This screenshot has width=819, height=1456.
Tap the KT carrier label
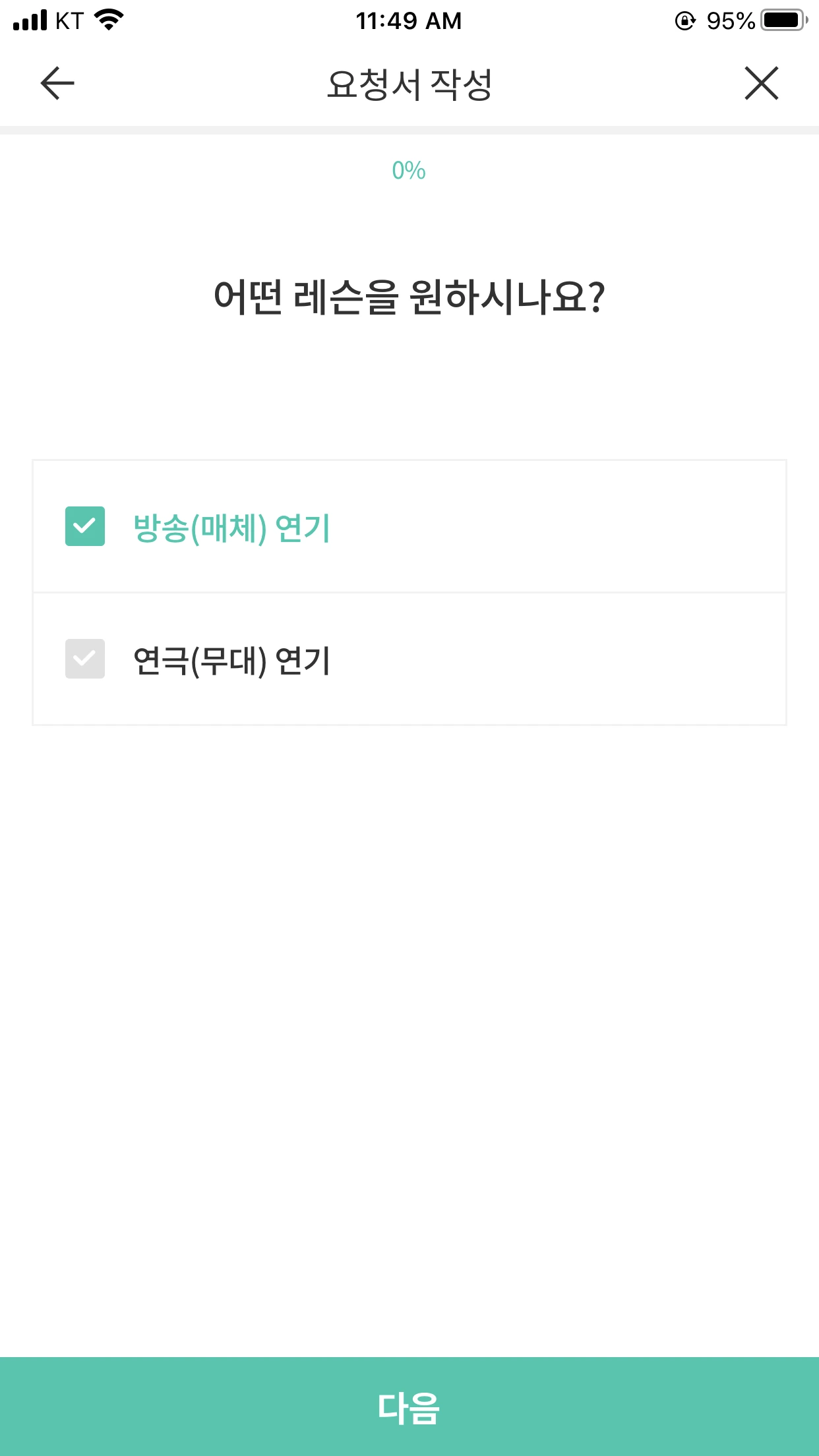(x=69, y=21)
